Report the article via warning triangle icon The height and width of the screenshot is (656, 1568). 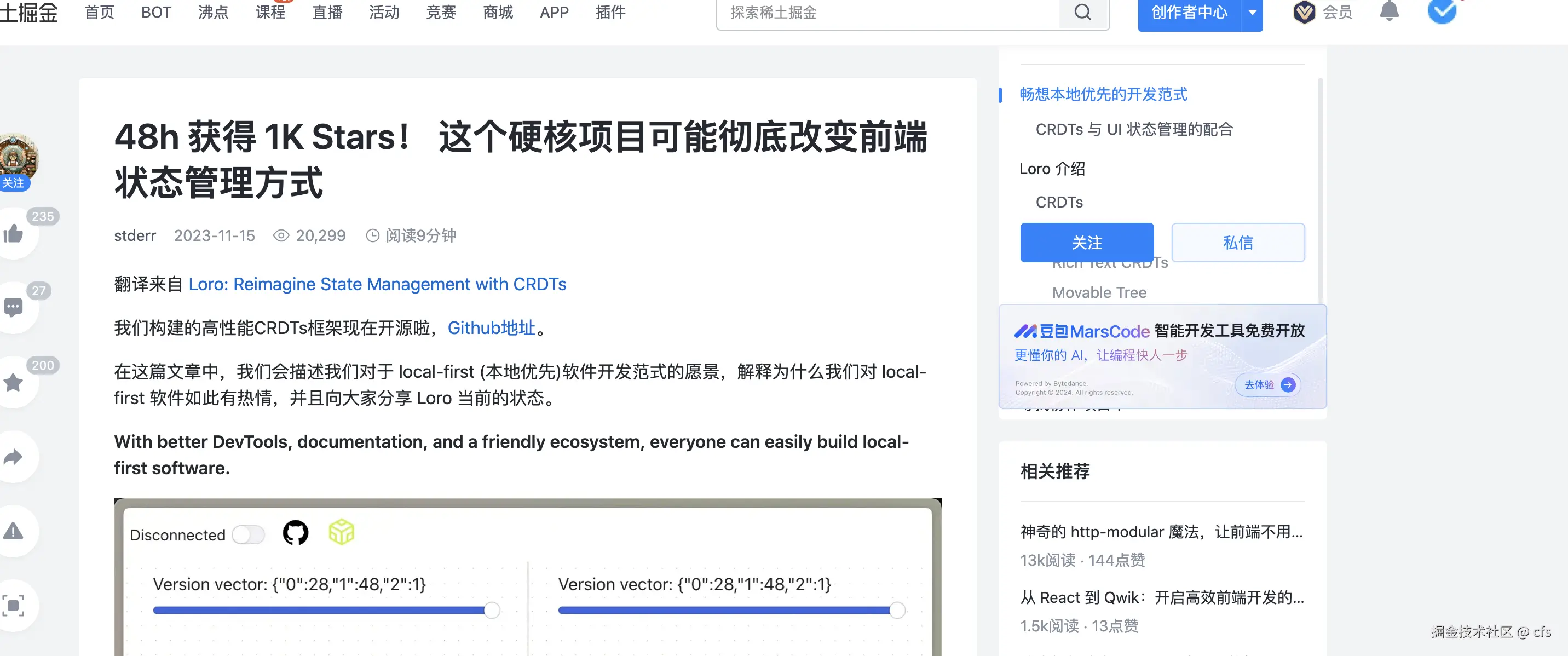coord(14,531)
